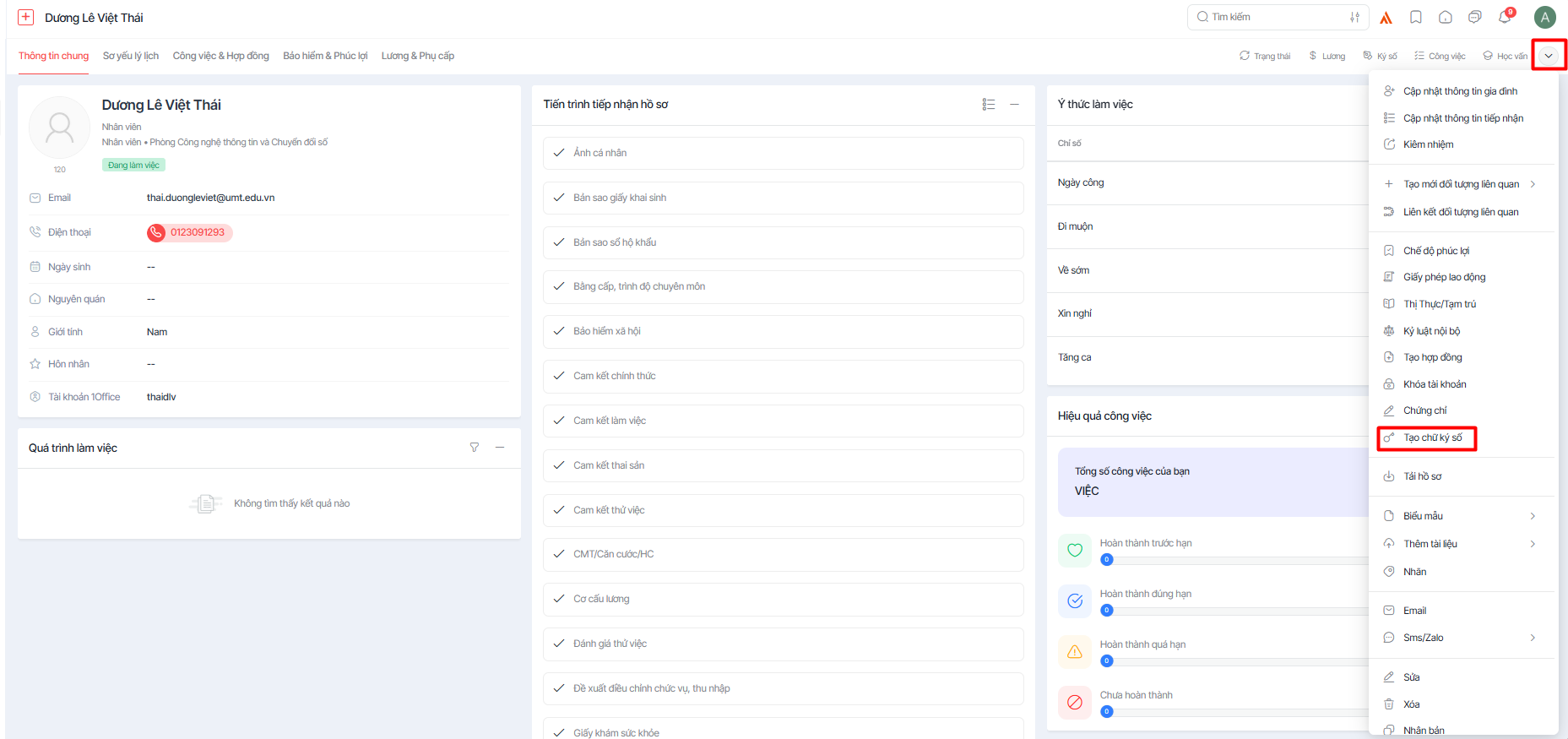Expand Tạo mới đối tượng liên quan submenu
1568x739 pixels.
click(x=1461, y=184)
